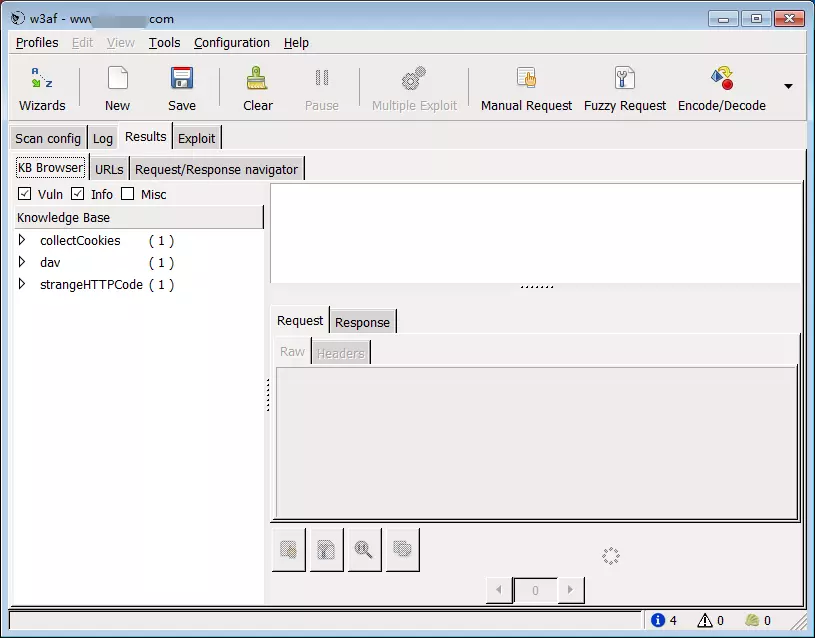Screen dimensions: 815x638
Task: Expand the collectCookies tree node
Action: coord(22,240)
